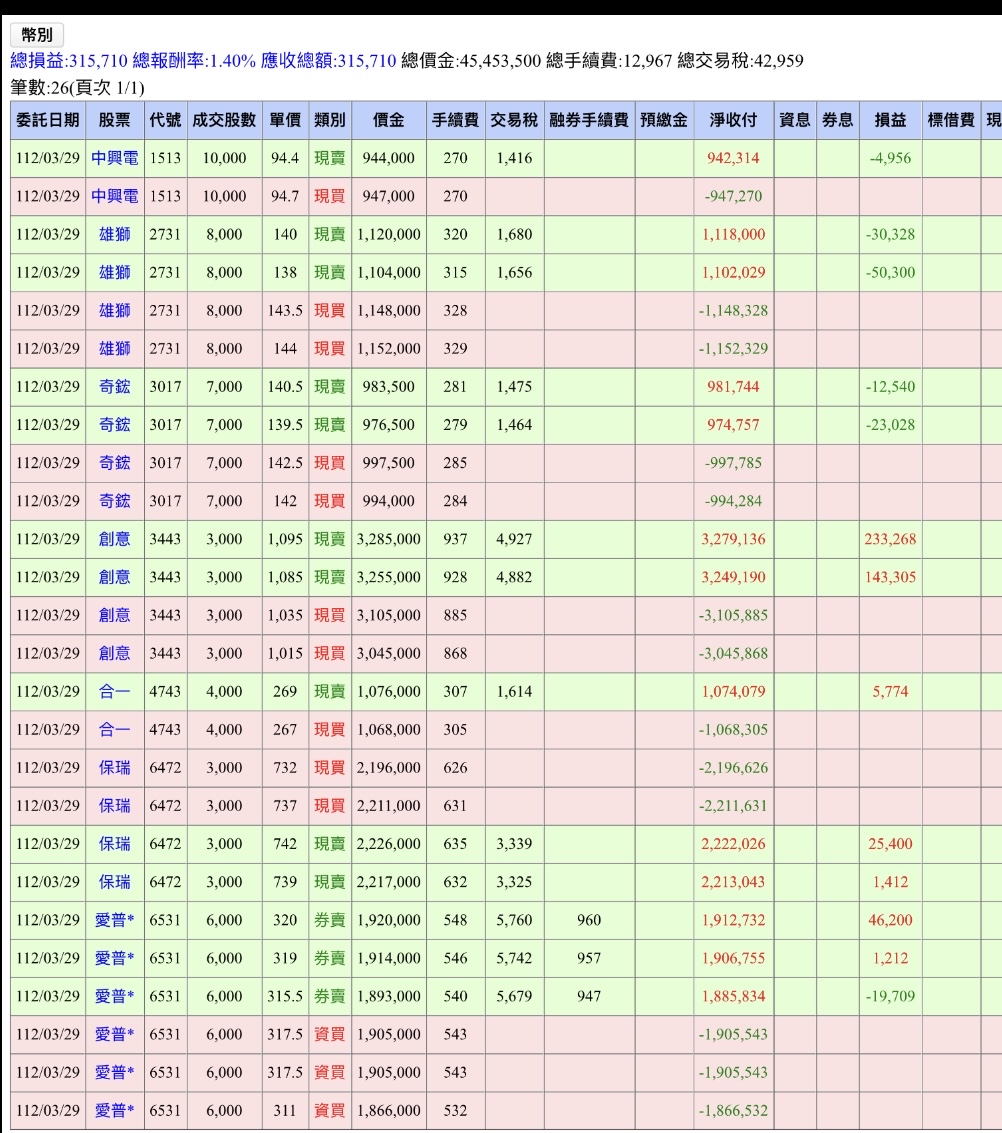The image size is (1002, 1133).
Task: Click the 幣別 button
Action: [x=37, y=35]
